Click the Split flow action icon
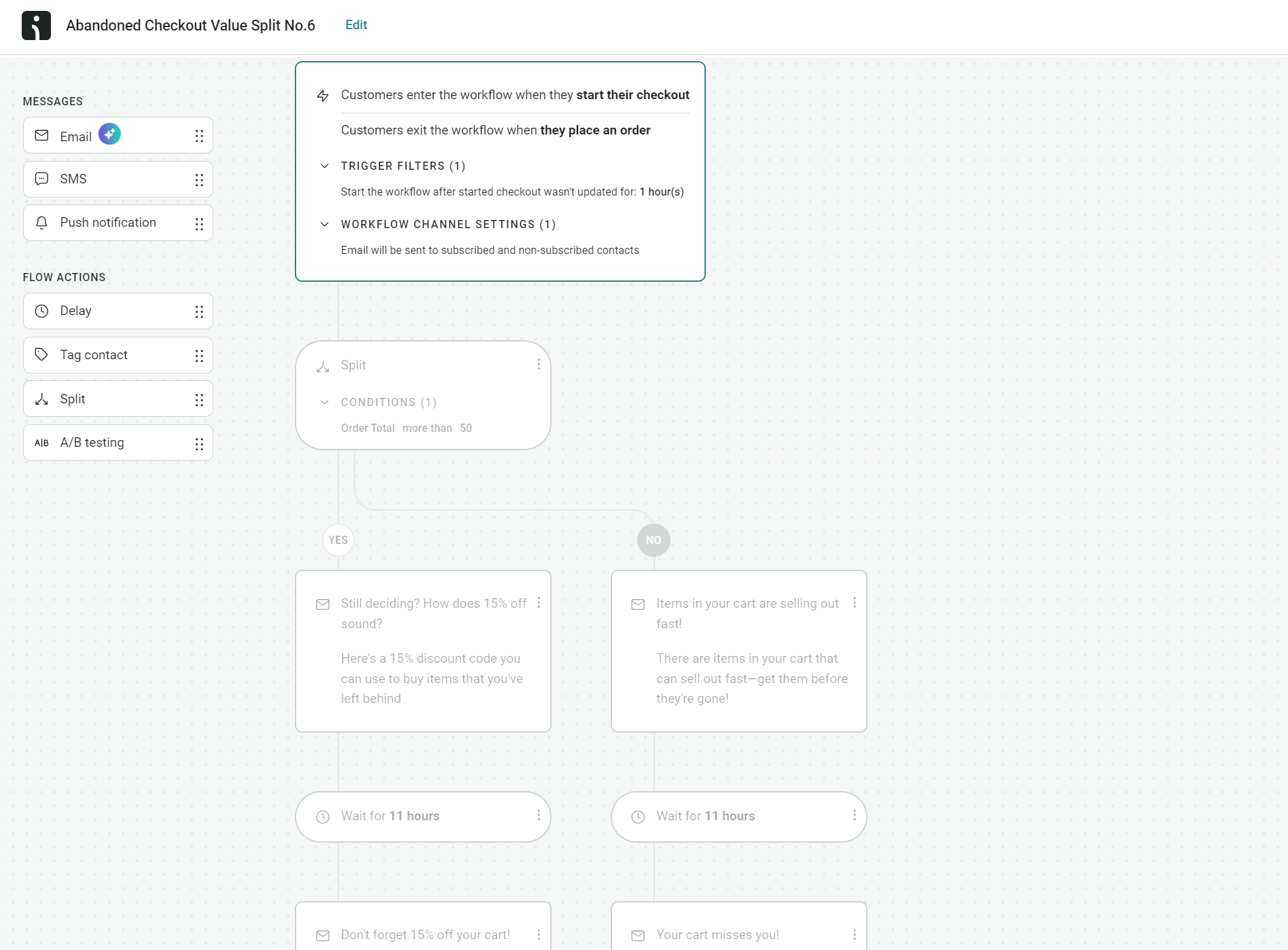Image resolution: width=1288 pixels, height=950 pixels. [41, 399]
